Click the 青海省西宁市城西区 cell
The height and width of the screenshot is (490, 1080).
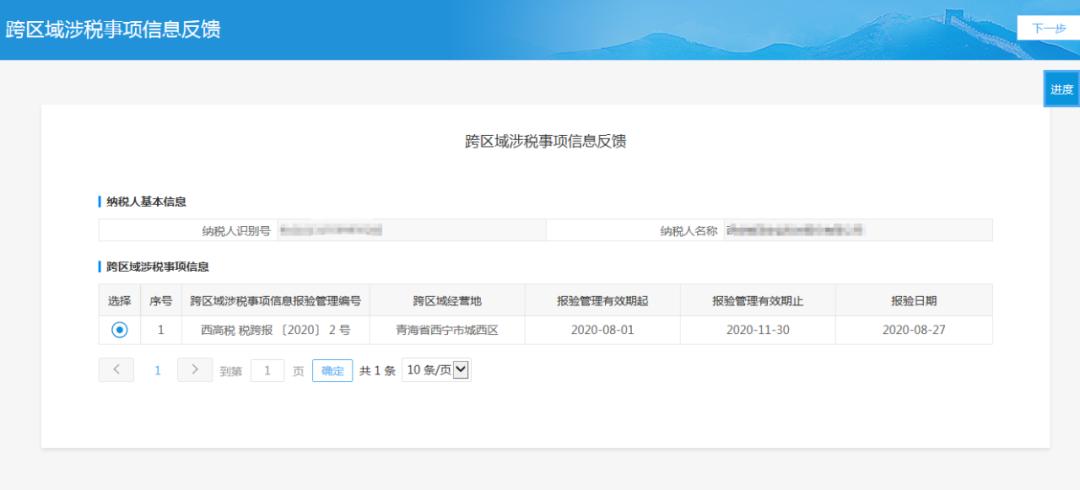[x=447, y=330]
